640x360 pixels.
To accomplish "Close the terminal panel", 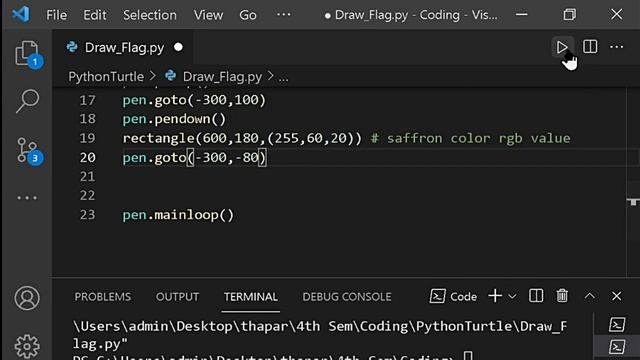I will (616, 296).
